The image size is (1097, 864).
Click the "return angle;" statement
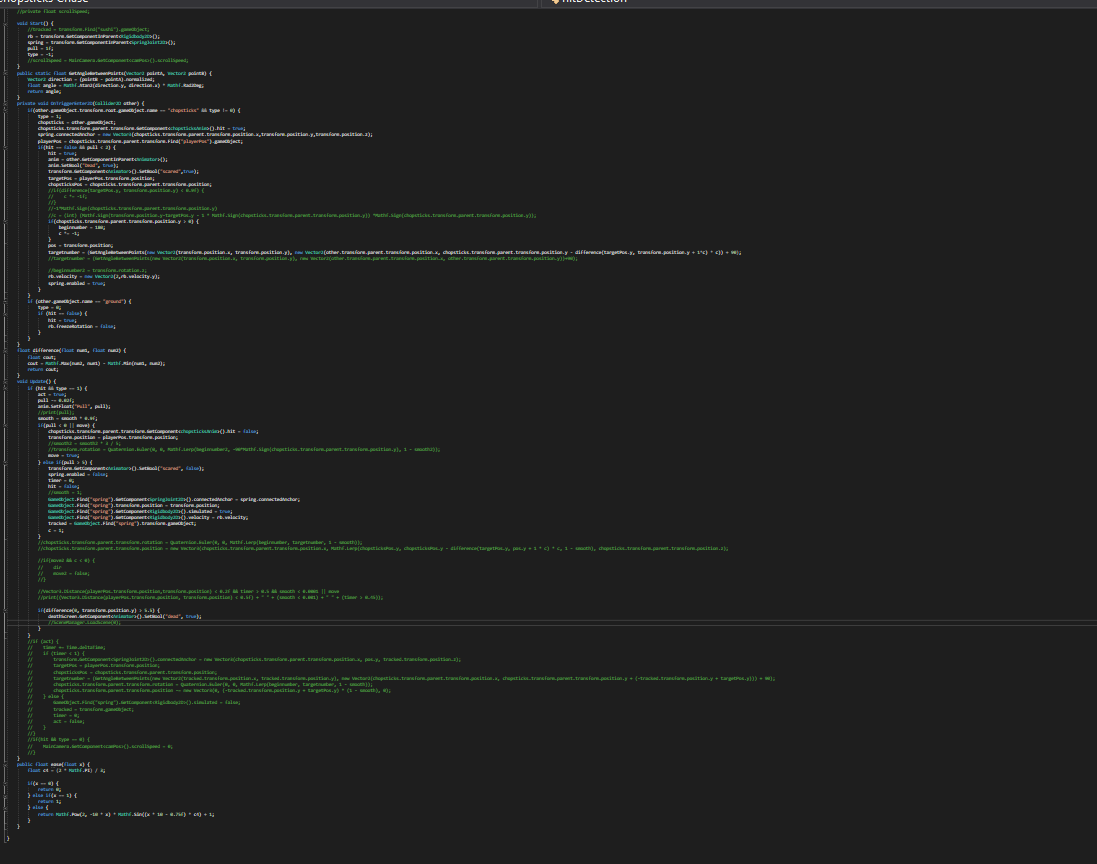[x=45, y=92]
